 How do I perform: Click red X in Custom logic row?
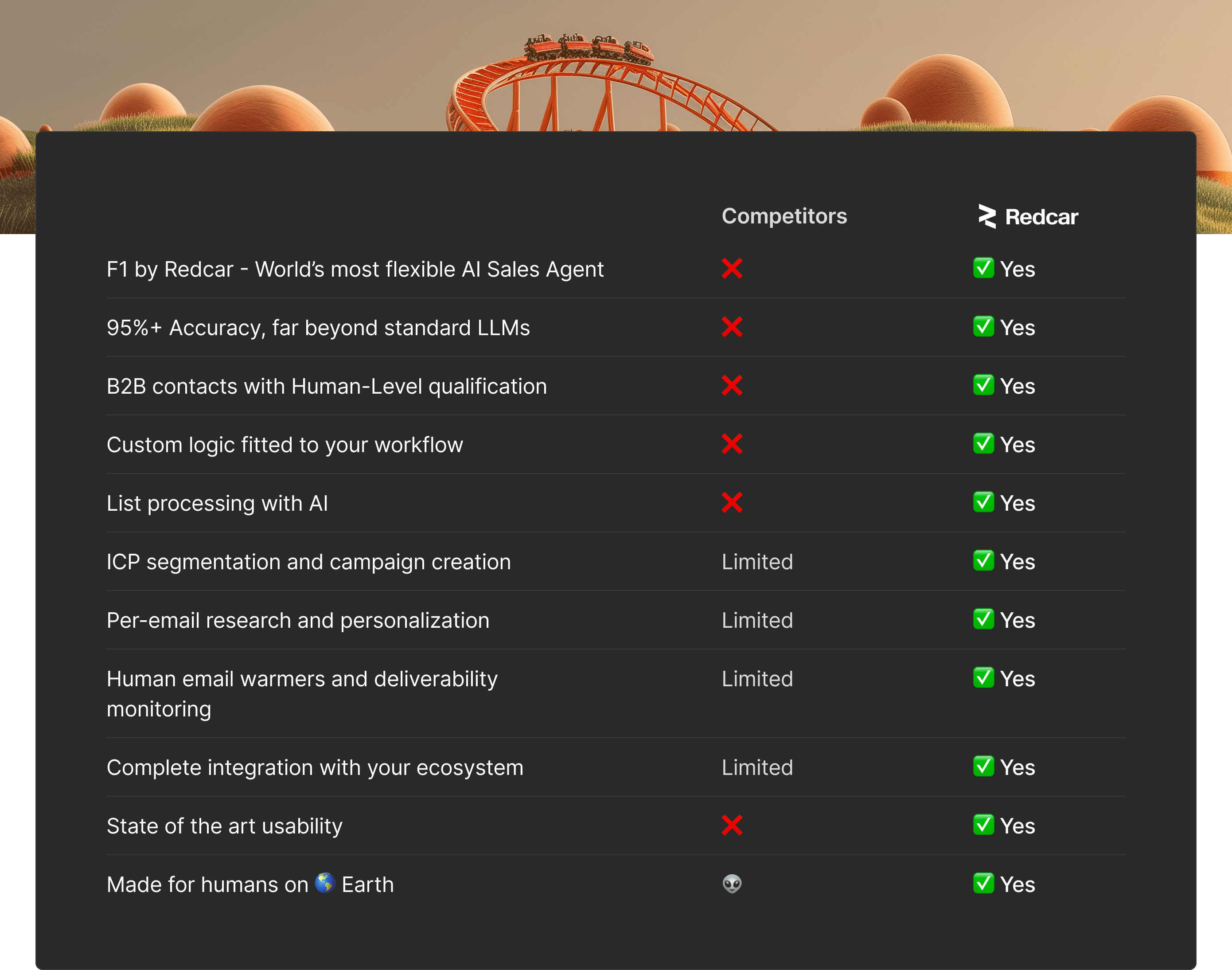[732, 444]
